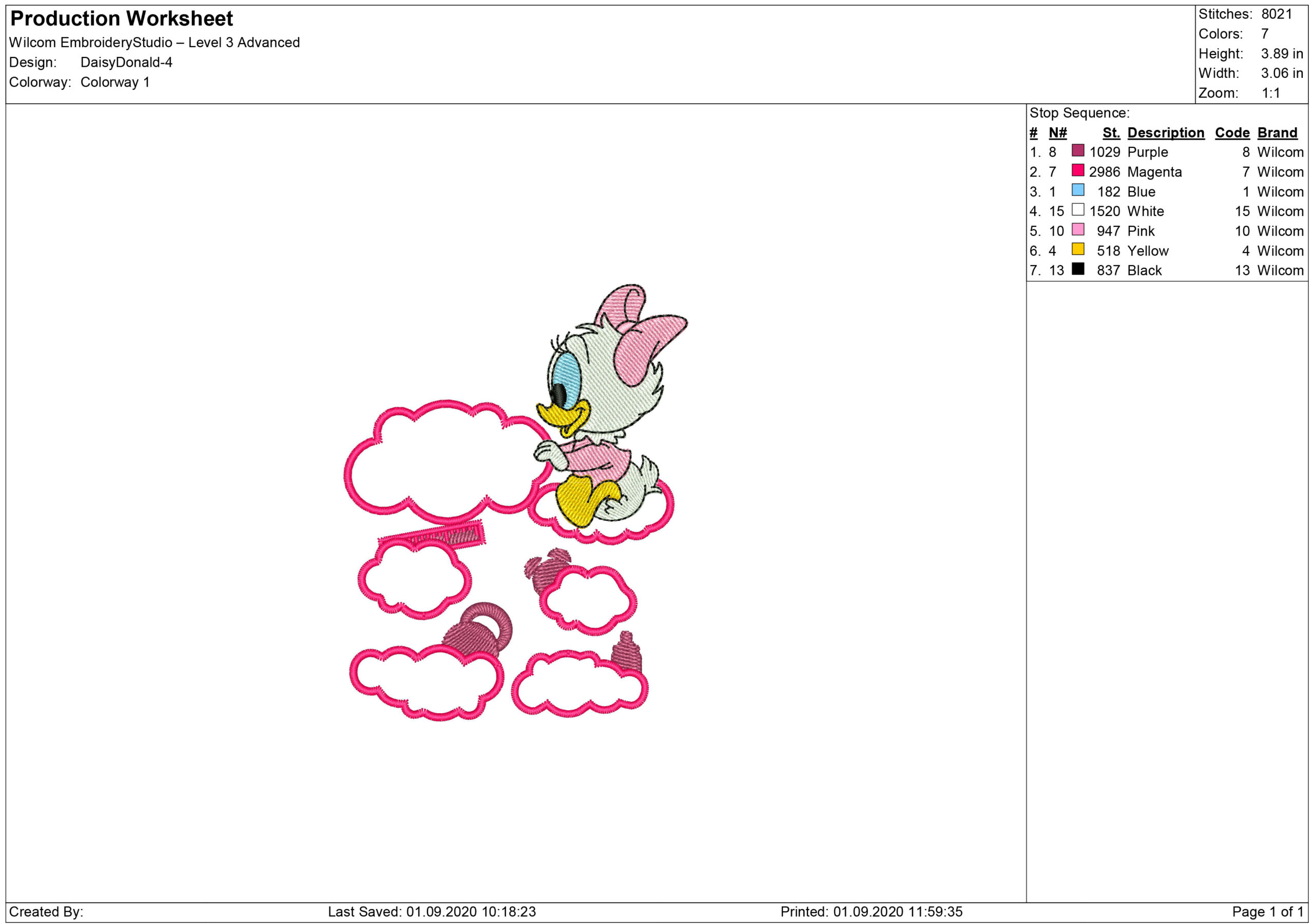1314x924 pixels.
Task: Click the Pink color swatch
Action: click(1078, 229)
